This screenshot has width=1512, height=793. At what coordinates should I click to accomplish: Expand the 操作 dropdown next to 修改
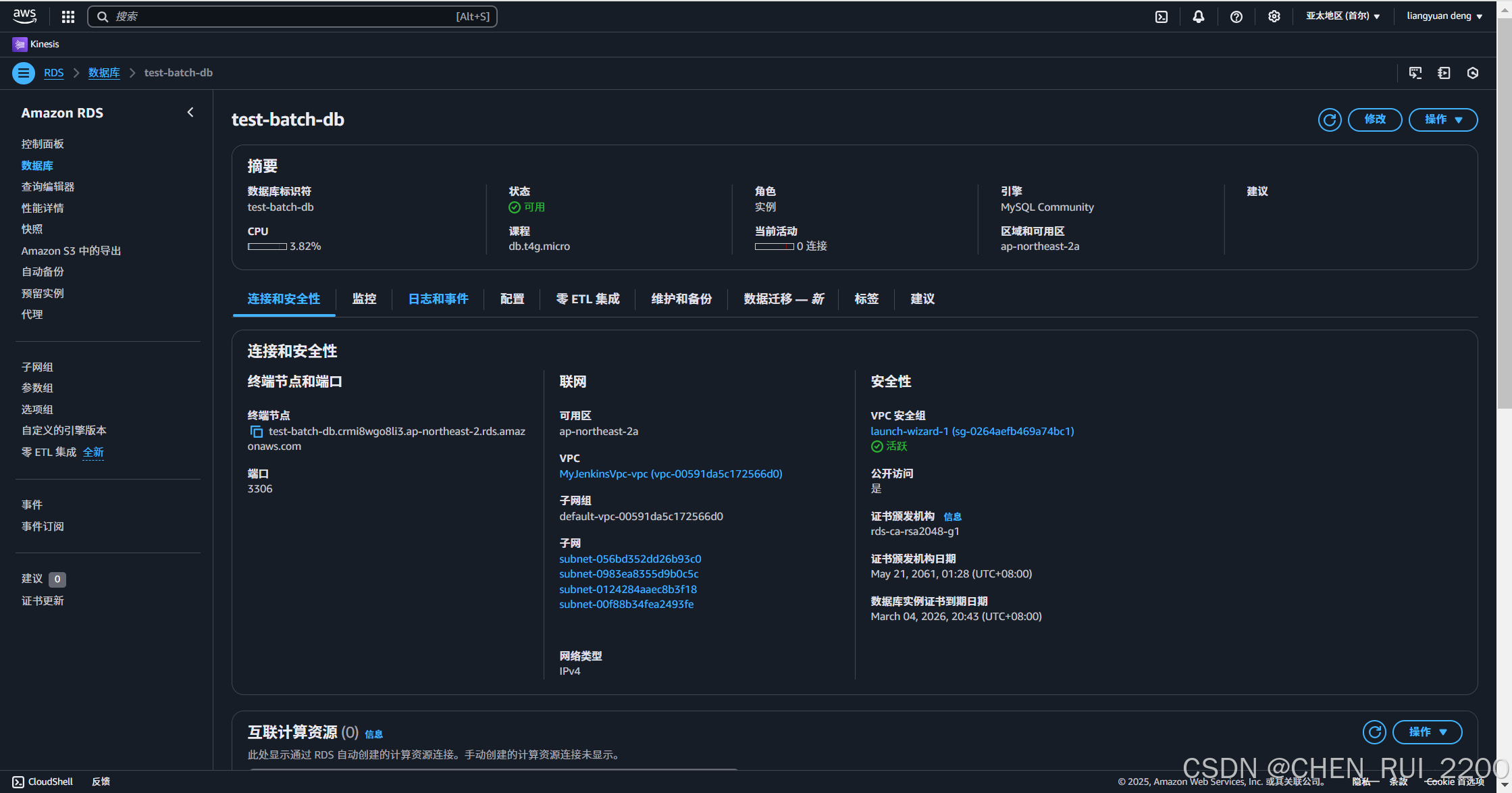point(1442,120)
